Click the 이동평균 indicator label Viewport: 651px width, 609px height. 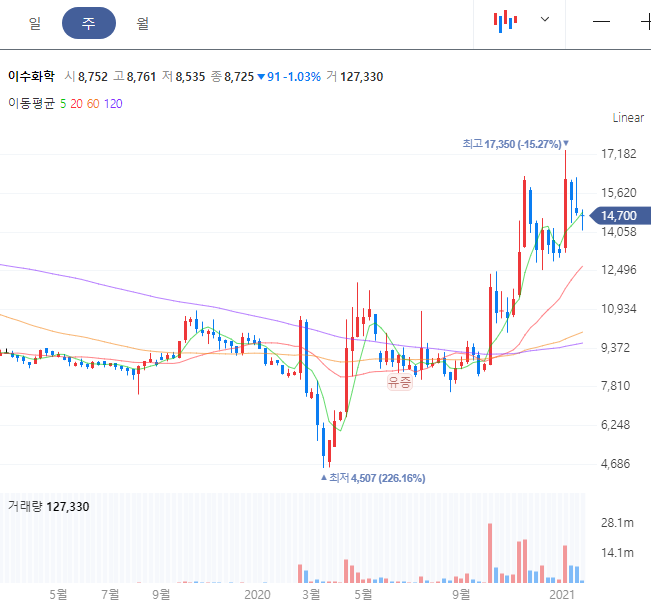click(32, 103)
